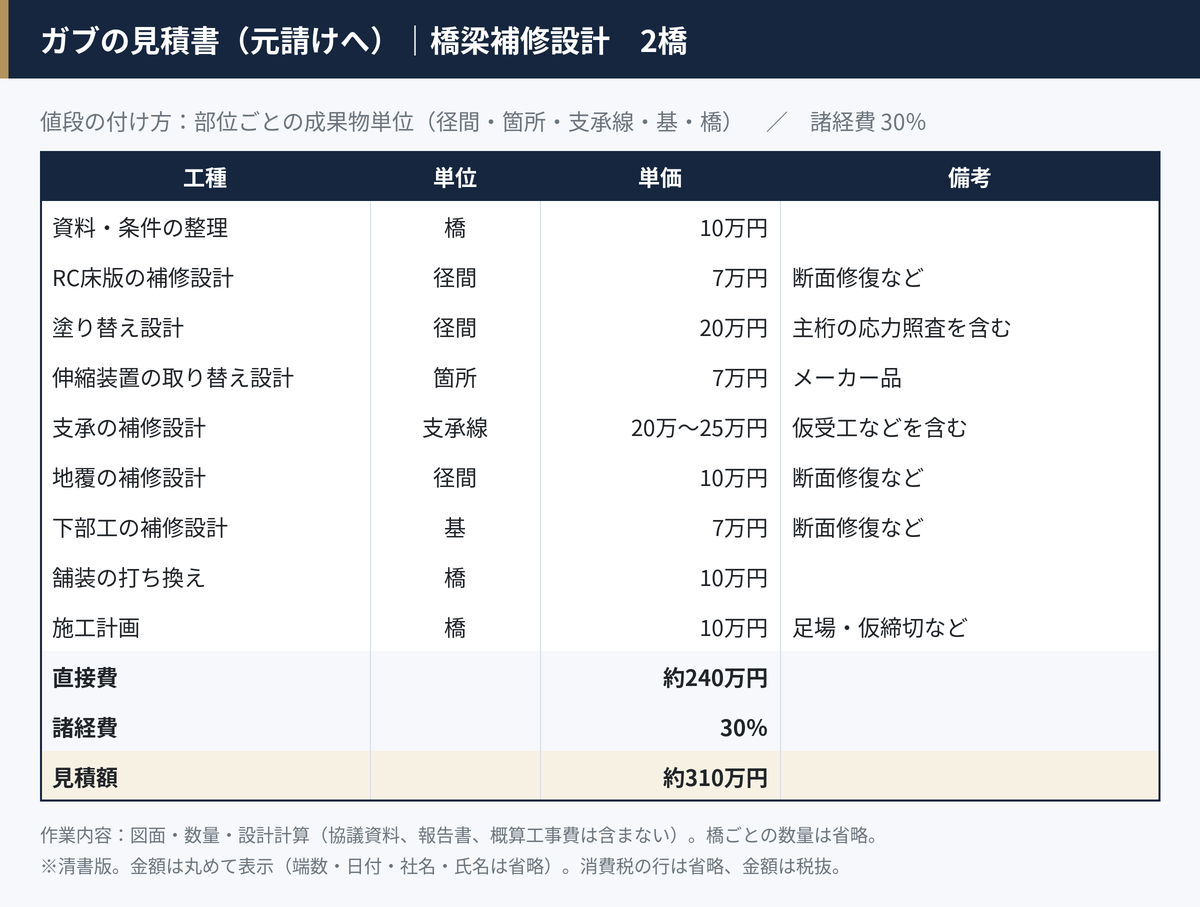Click the 橋 unit for 施工計画
Screen dimensions: 1200x907
pyautogui.click(x=455, y=628)
